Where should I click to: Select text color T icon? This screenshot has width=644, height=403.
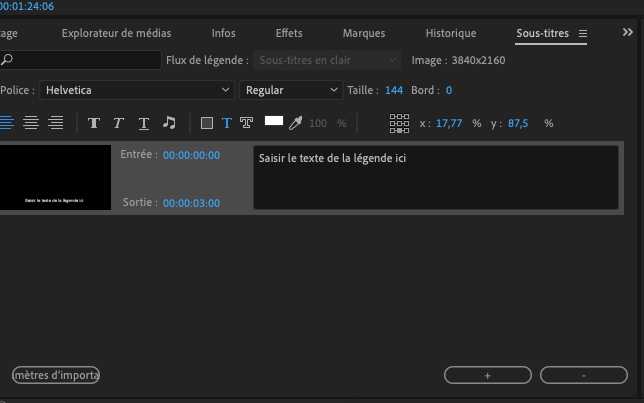227,123
